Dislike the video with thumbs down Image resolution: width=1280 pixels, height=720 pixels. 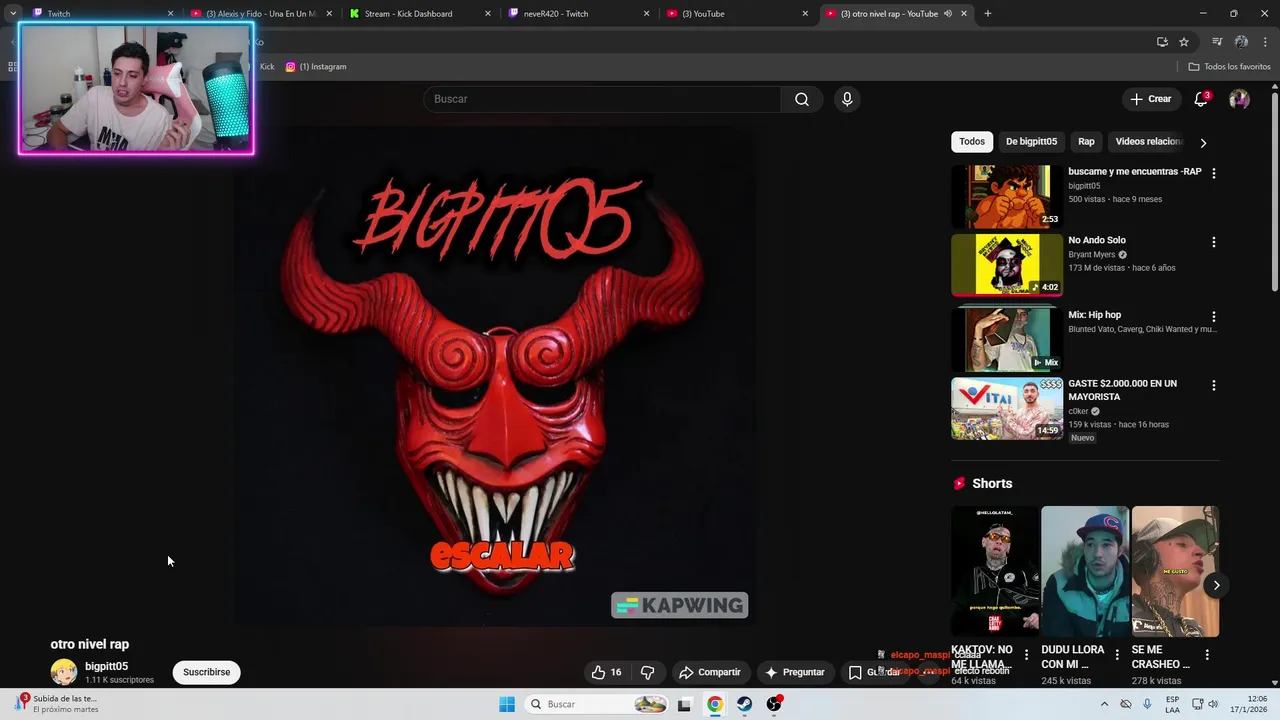(647, 672)
